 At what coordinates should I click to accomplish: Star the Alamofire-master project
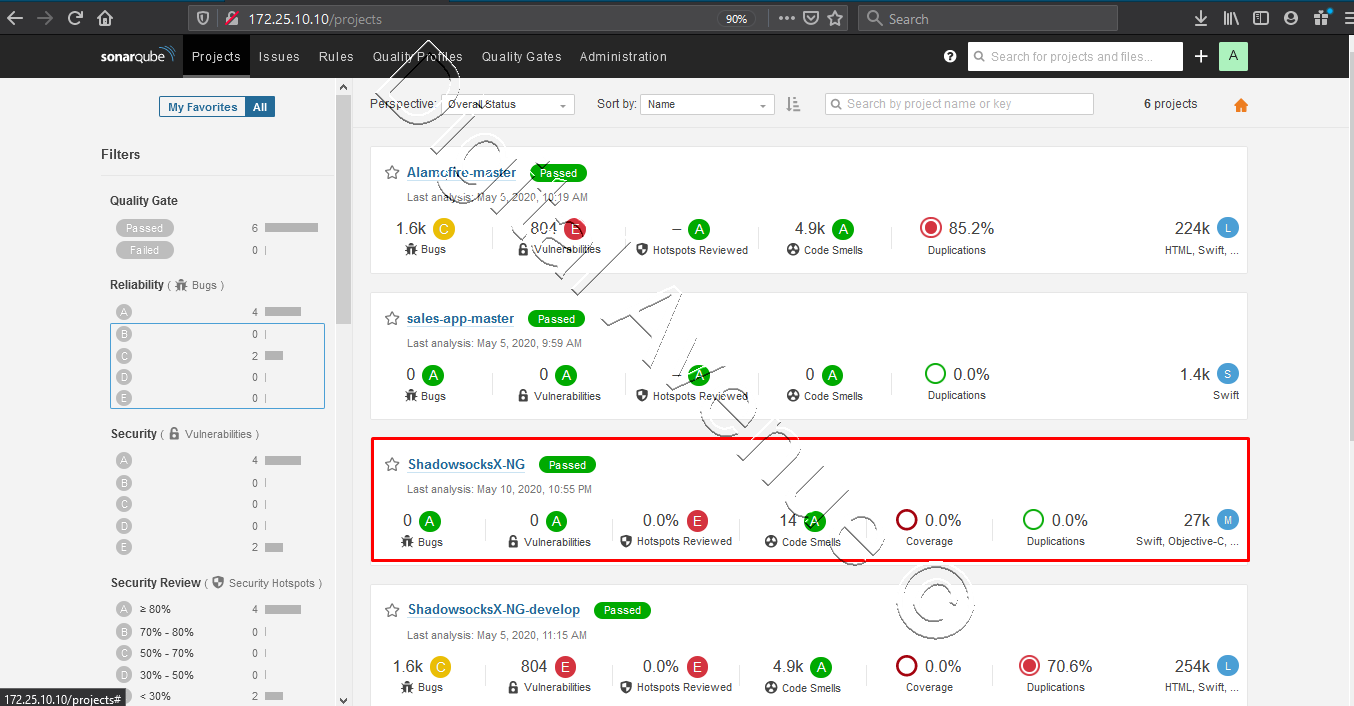coord(391,172)
